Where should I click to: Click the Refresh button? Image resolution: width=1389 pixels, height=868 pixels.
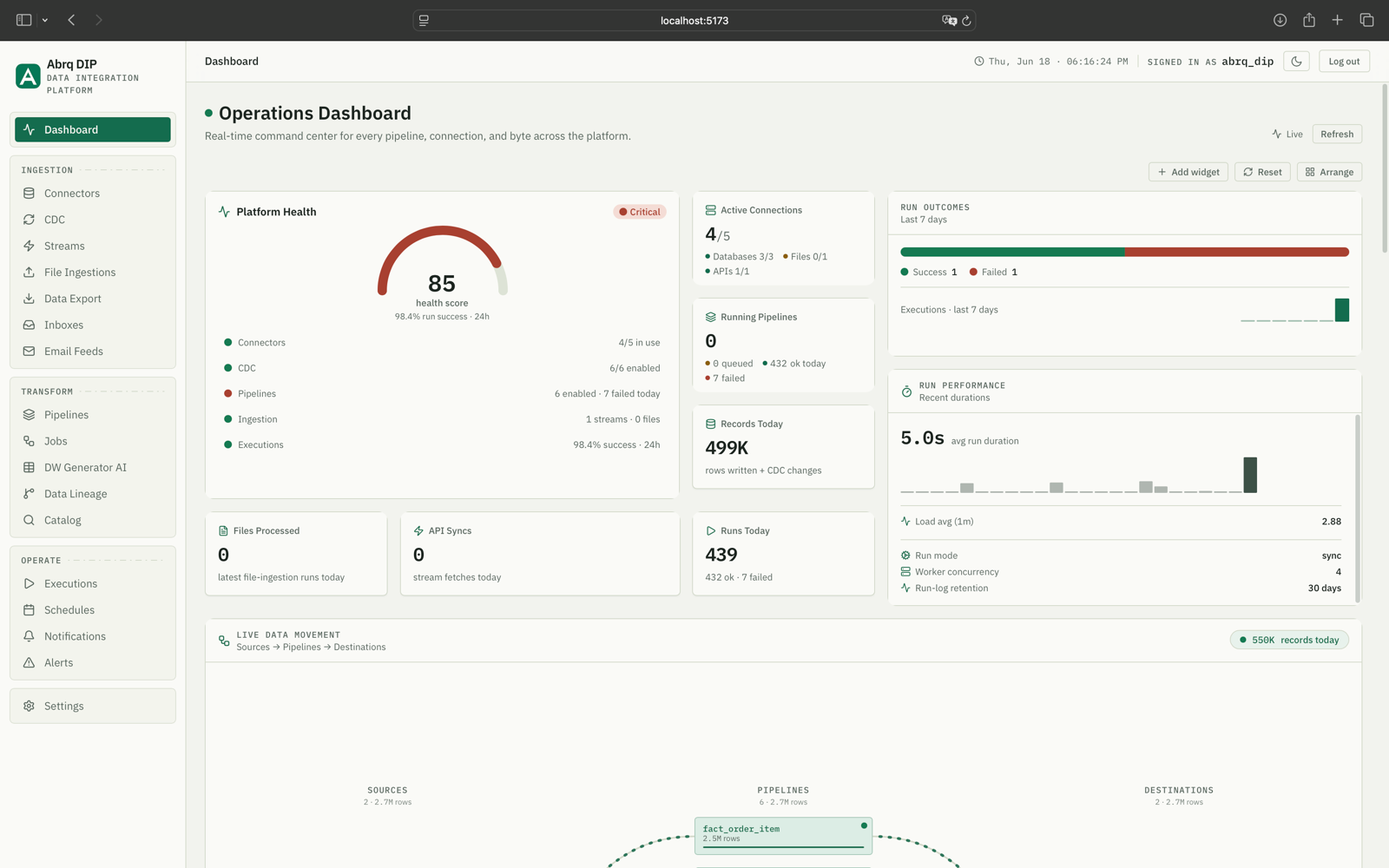[1337, 134]
